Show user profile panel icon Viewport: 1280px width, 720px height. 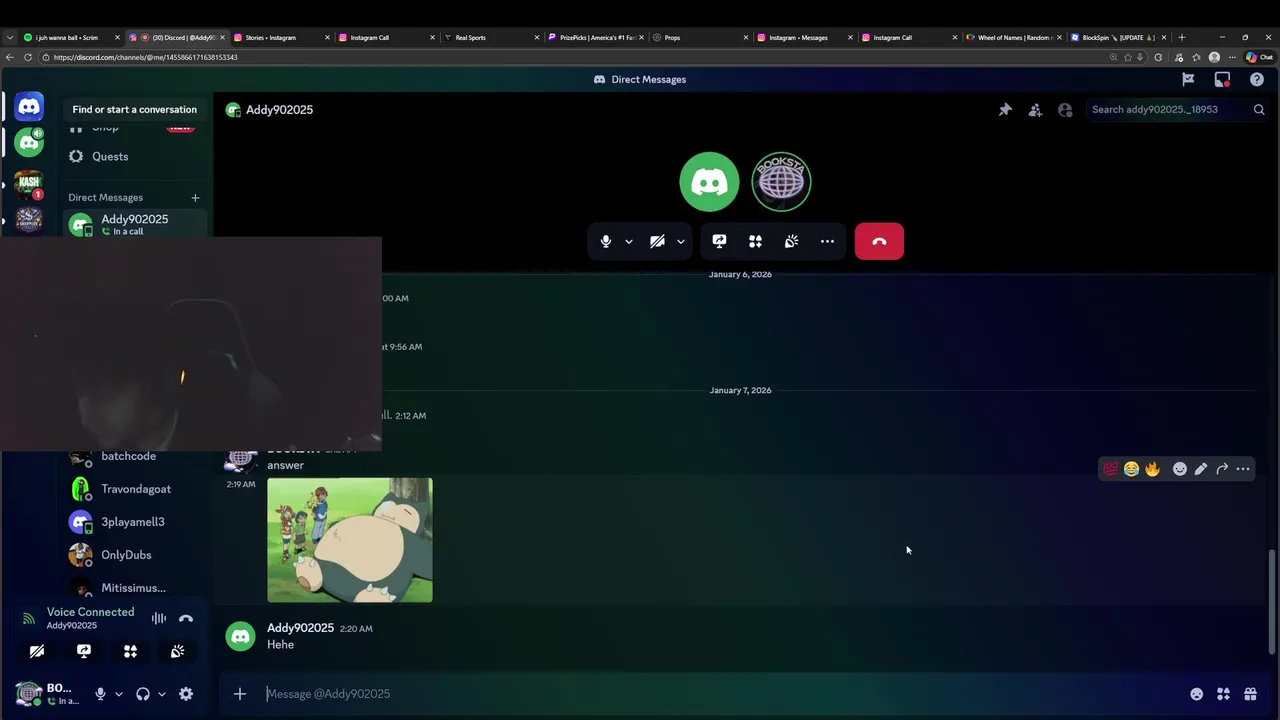click(x=1065, y=110)
